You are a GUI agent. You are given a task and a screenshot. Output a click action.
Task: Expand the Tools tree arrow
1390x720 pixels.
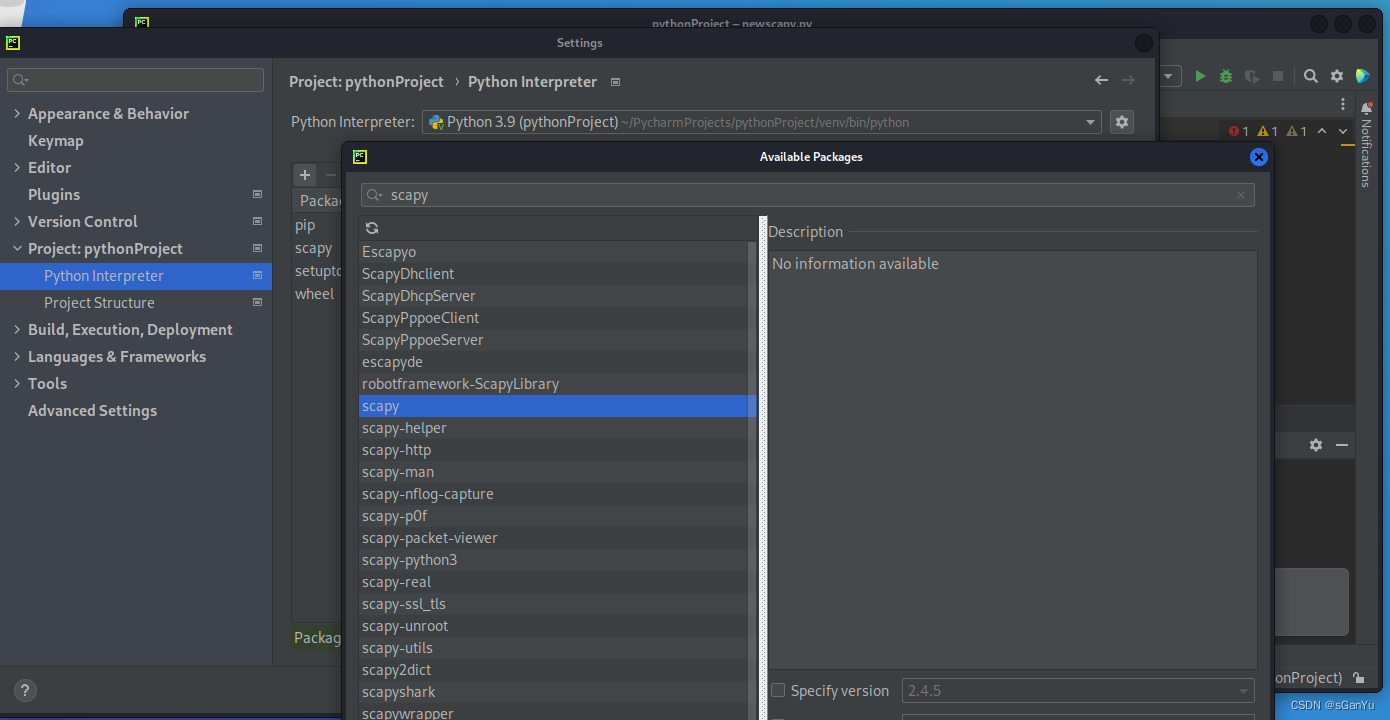(17, 383)
